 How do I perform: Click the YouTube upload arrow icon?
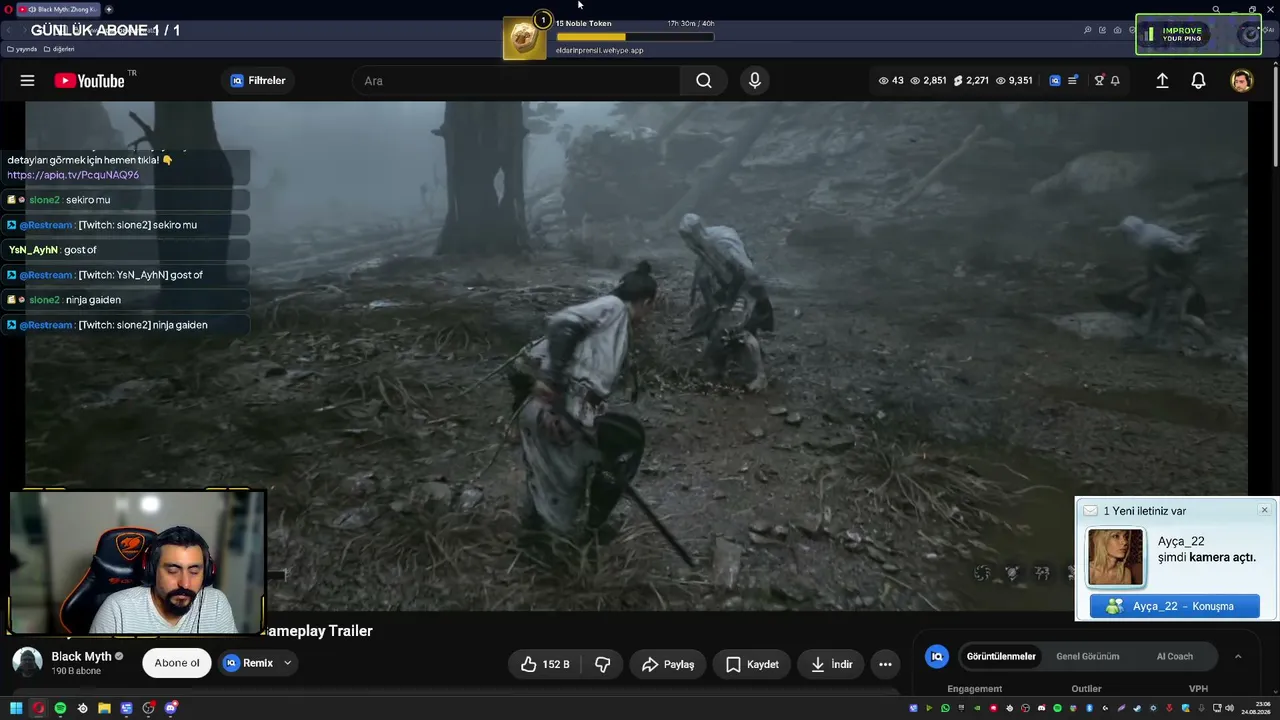click(1162, 81)
